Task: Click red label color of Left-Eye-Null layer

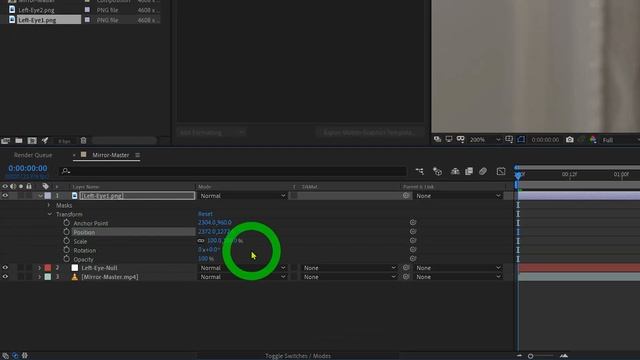Action: (x=48, y=268)
